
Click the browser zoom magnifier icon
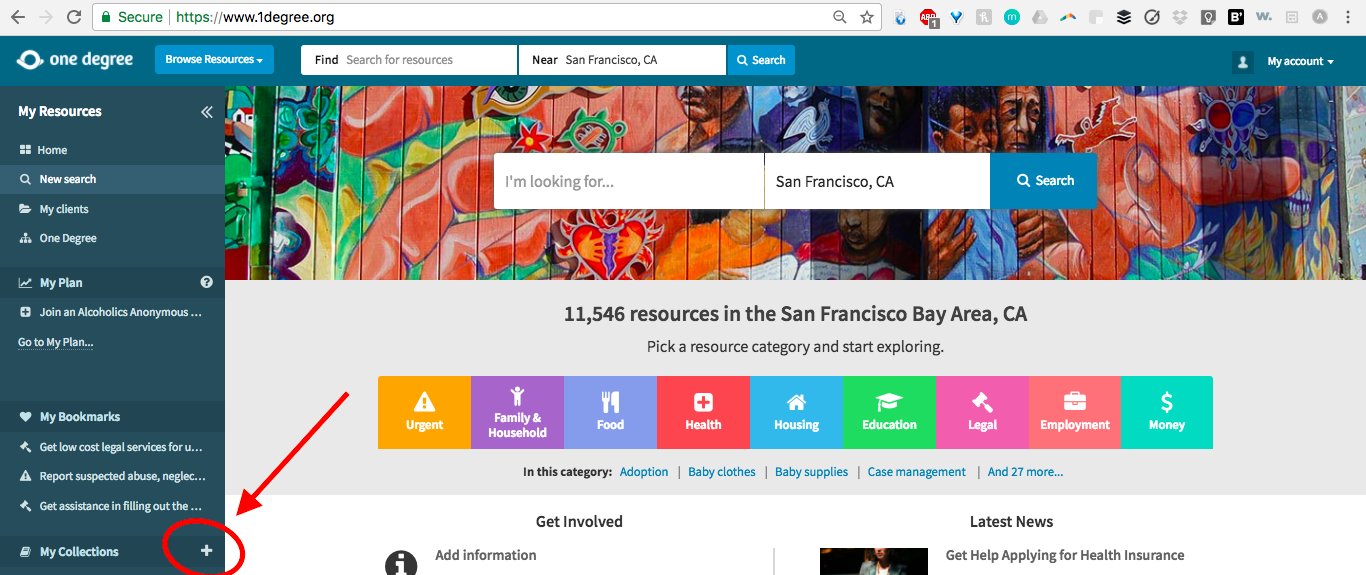[x=840, y=17]
